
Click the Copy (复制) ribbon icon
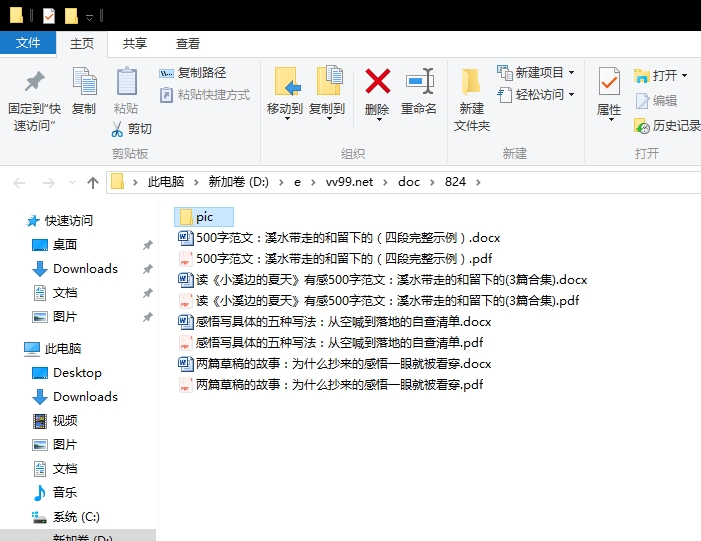pos(84,81)
